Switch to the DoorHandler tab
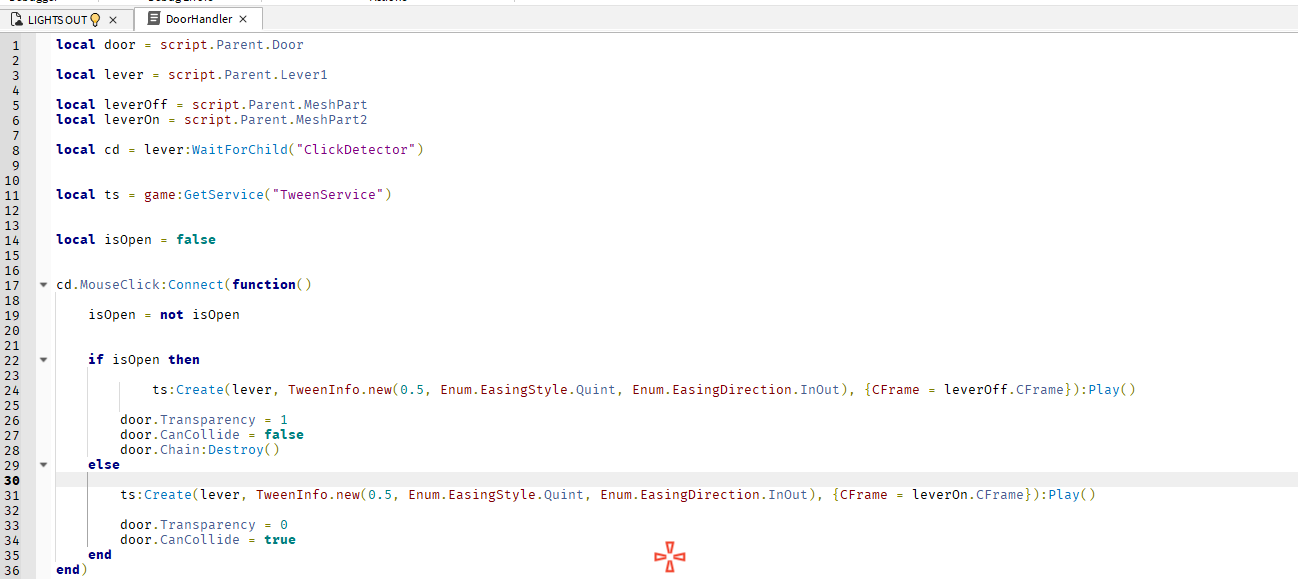The height and width of the screenshot is (579, 1298). [x=197, y=18]
